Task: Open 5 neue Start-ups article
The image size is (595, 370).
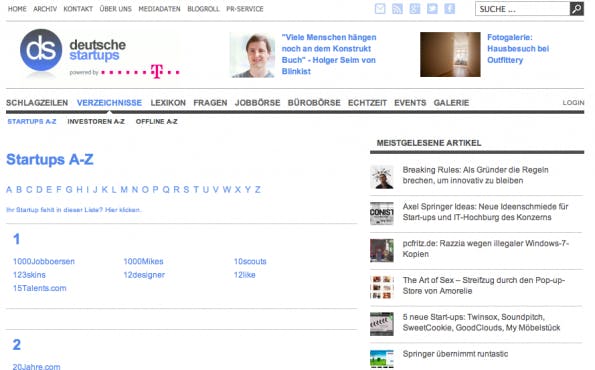Action: coord(481,323)
